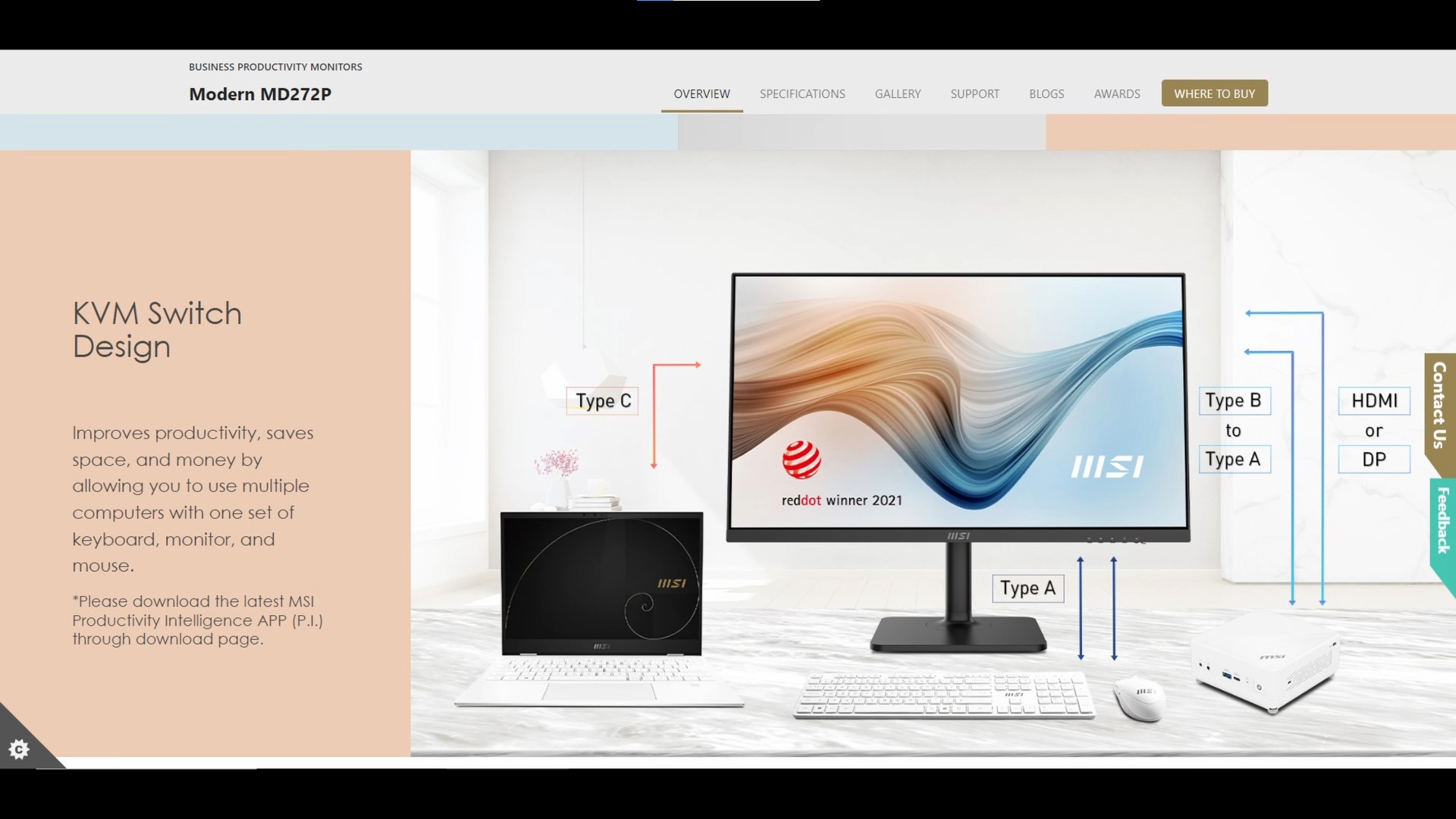This screenshot has height=819, width=1456.
Task: Click the settings gear icon
Action: [18, 748]
